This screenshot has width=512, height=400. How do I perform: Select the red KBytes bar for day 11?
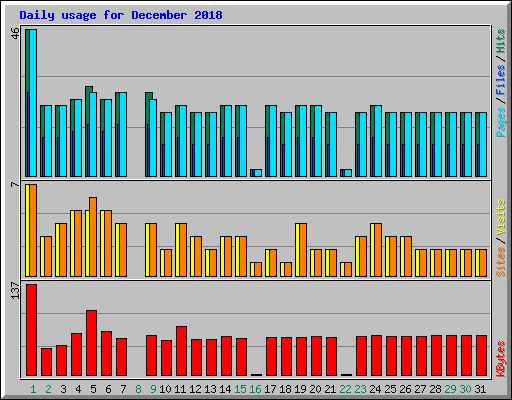182,351
